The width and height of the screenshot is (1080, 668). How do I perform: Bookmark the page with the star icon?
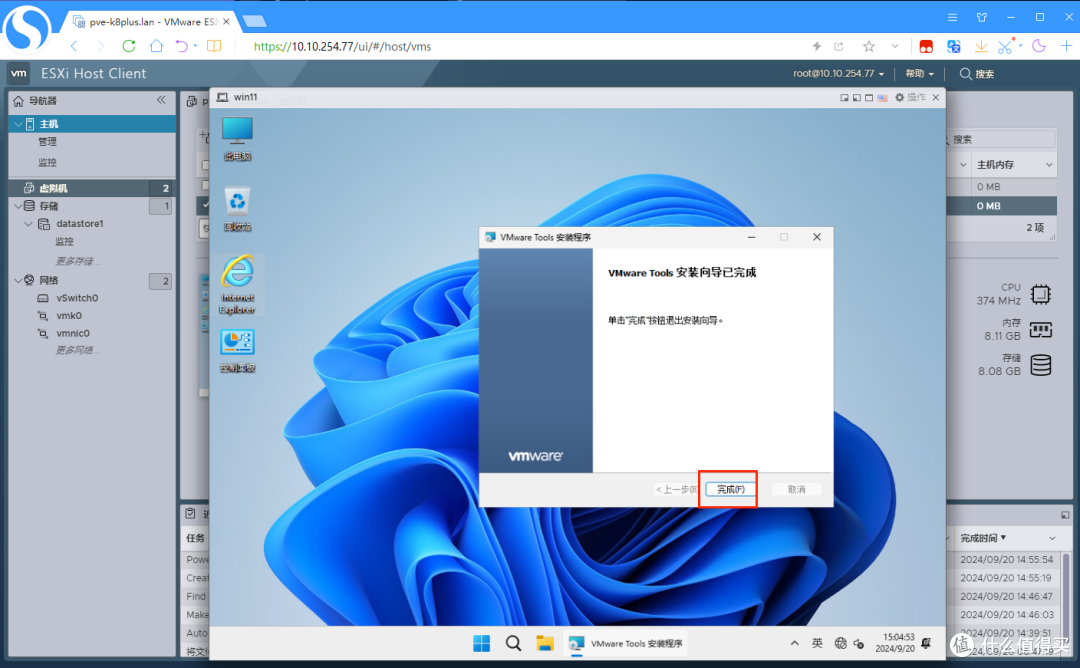tap(869, 46)
